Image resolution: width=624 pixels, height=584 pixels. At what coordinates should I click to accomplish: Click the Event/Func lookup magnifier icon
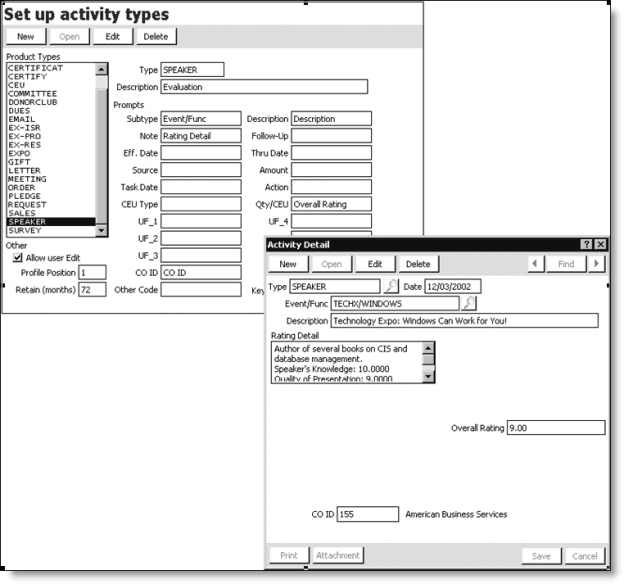coord(469,303)
